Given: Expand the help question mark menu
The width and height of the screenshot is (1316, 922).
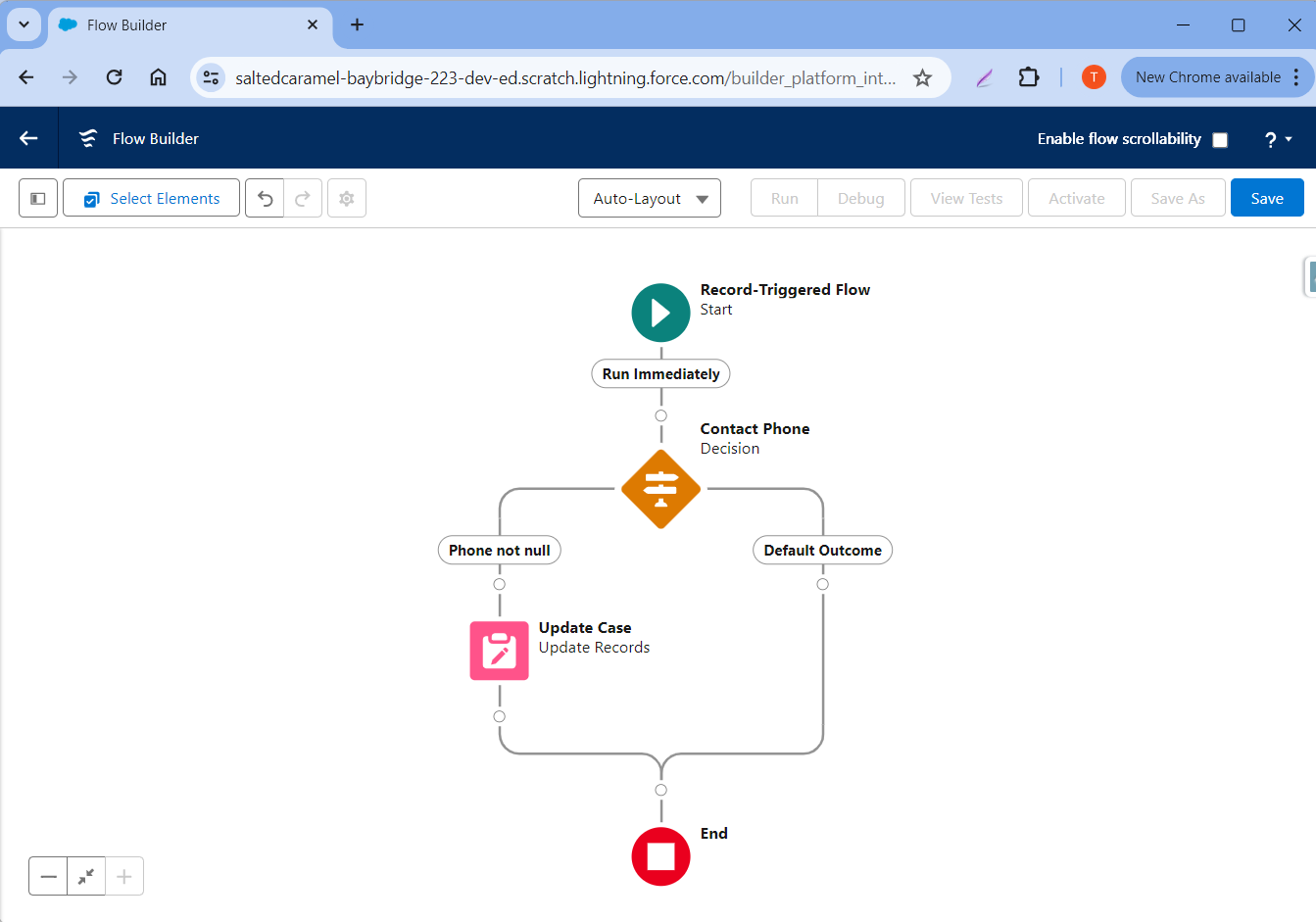Looking at the screenshot, I should (x=1278, y=139).
